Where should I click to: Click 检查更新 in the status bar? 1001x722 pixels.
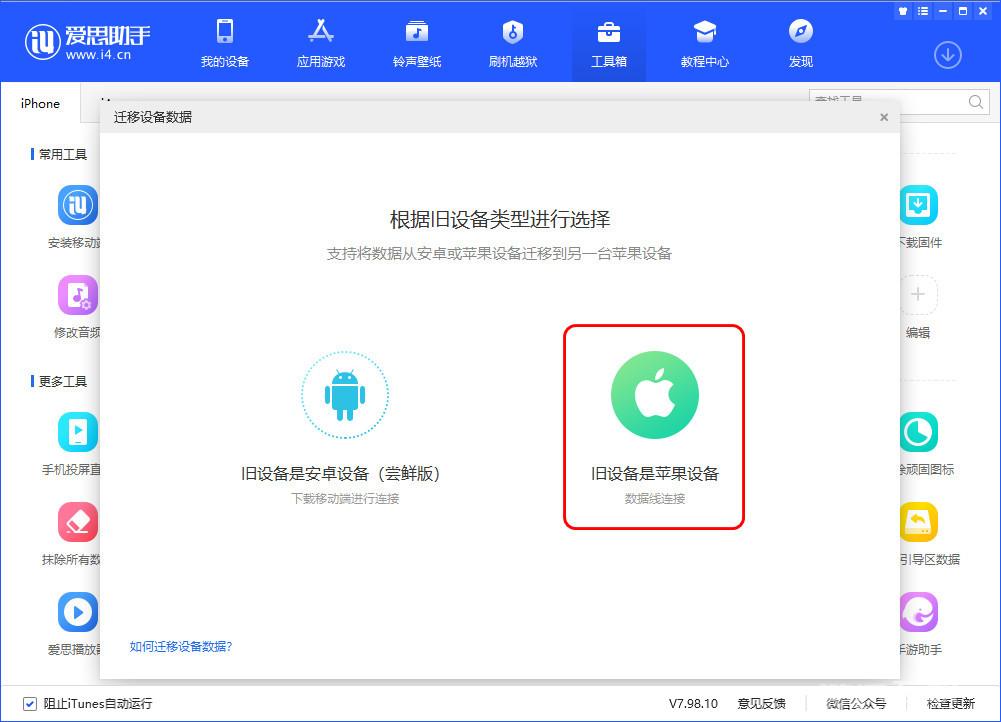pyautogui.click(x=957, y=704)
